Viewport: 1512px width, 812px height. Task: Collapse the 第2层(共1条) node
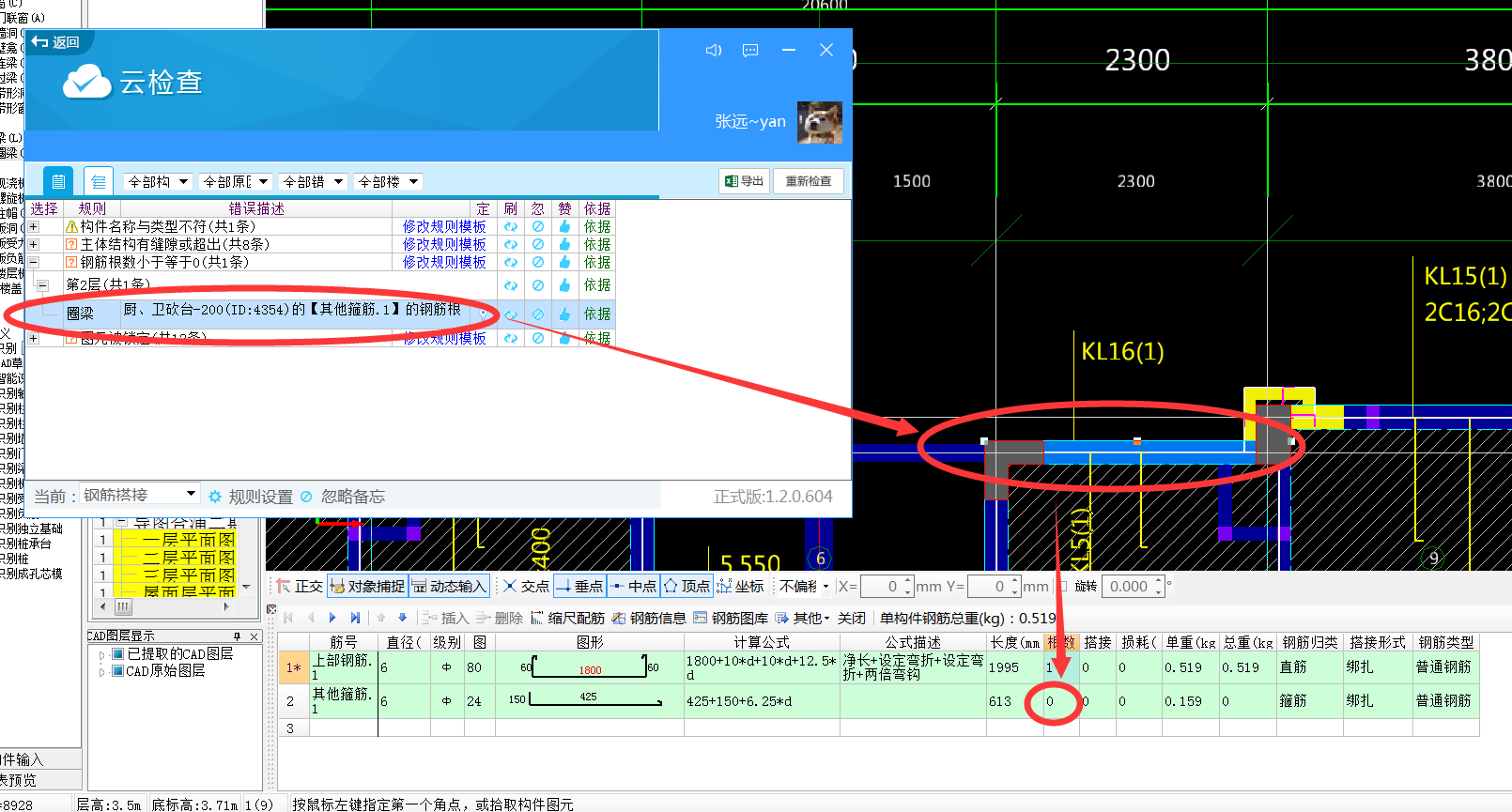coord(43,284)
